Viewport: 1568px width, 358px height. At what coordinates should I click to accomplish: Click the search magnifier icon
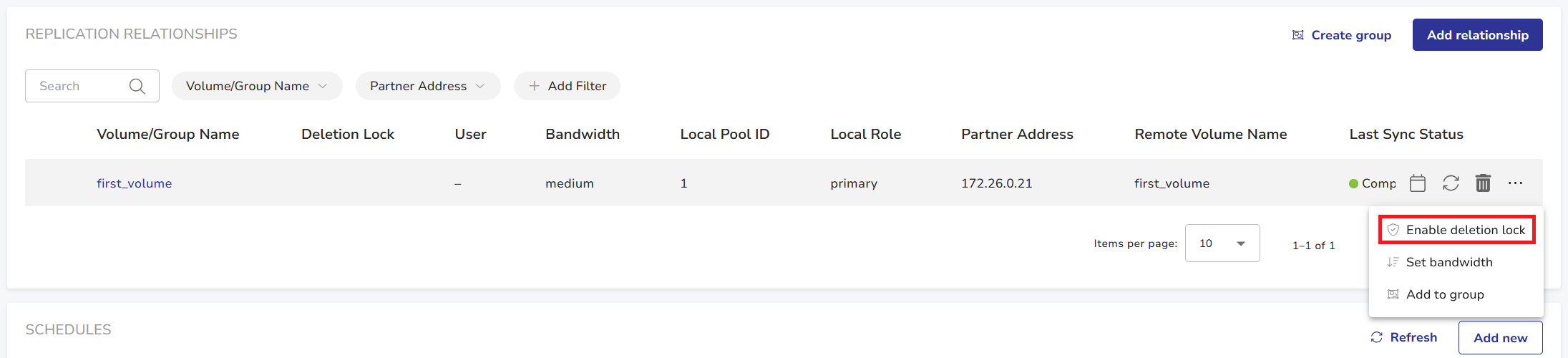point(137,87)
